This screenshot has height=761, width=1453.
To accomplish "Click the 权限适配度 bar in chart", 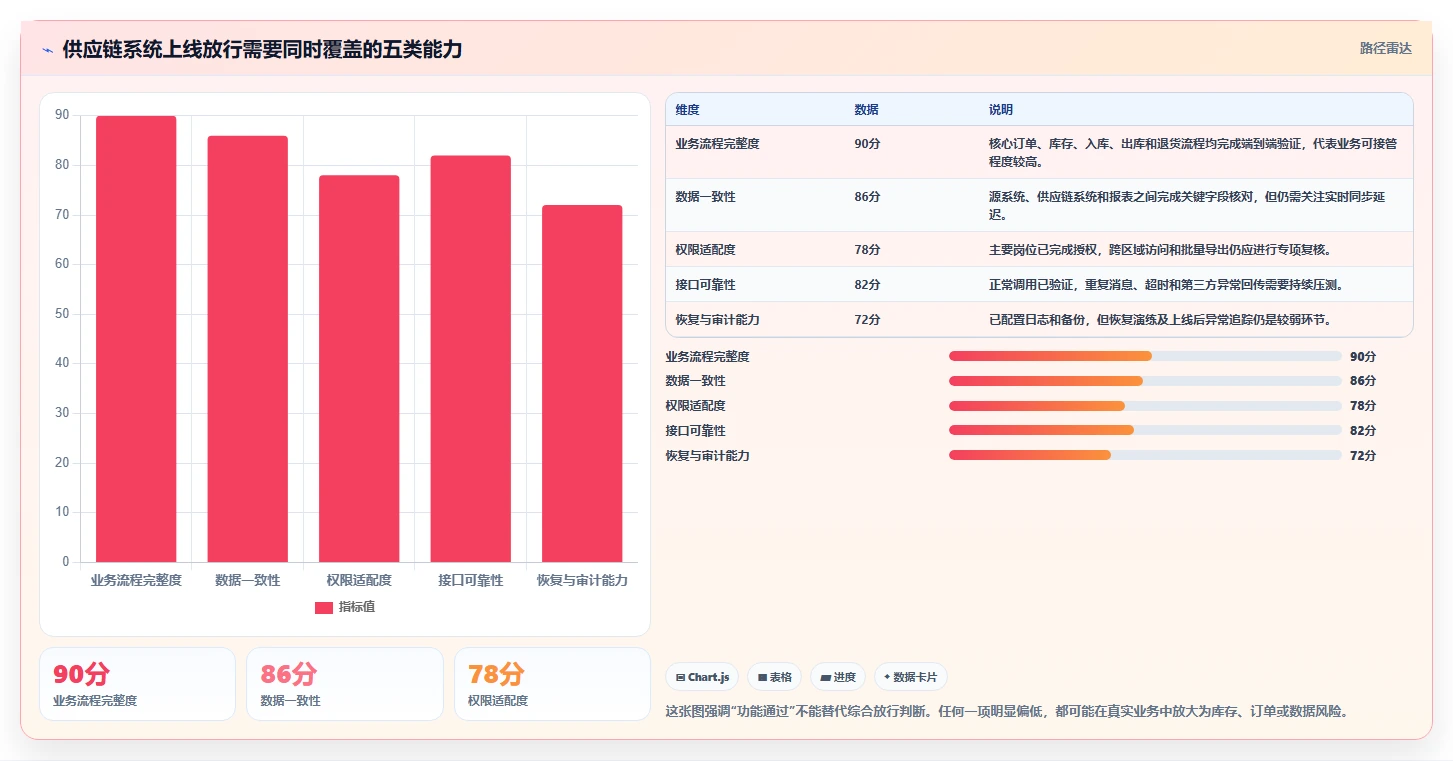I will click(x=359, y=369).
